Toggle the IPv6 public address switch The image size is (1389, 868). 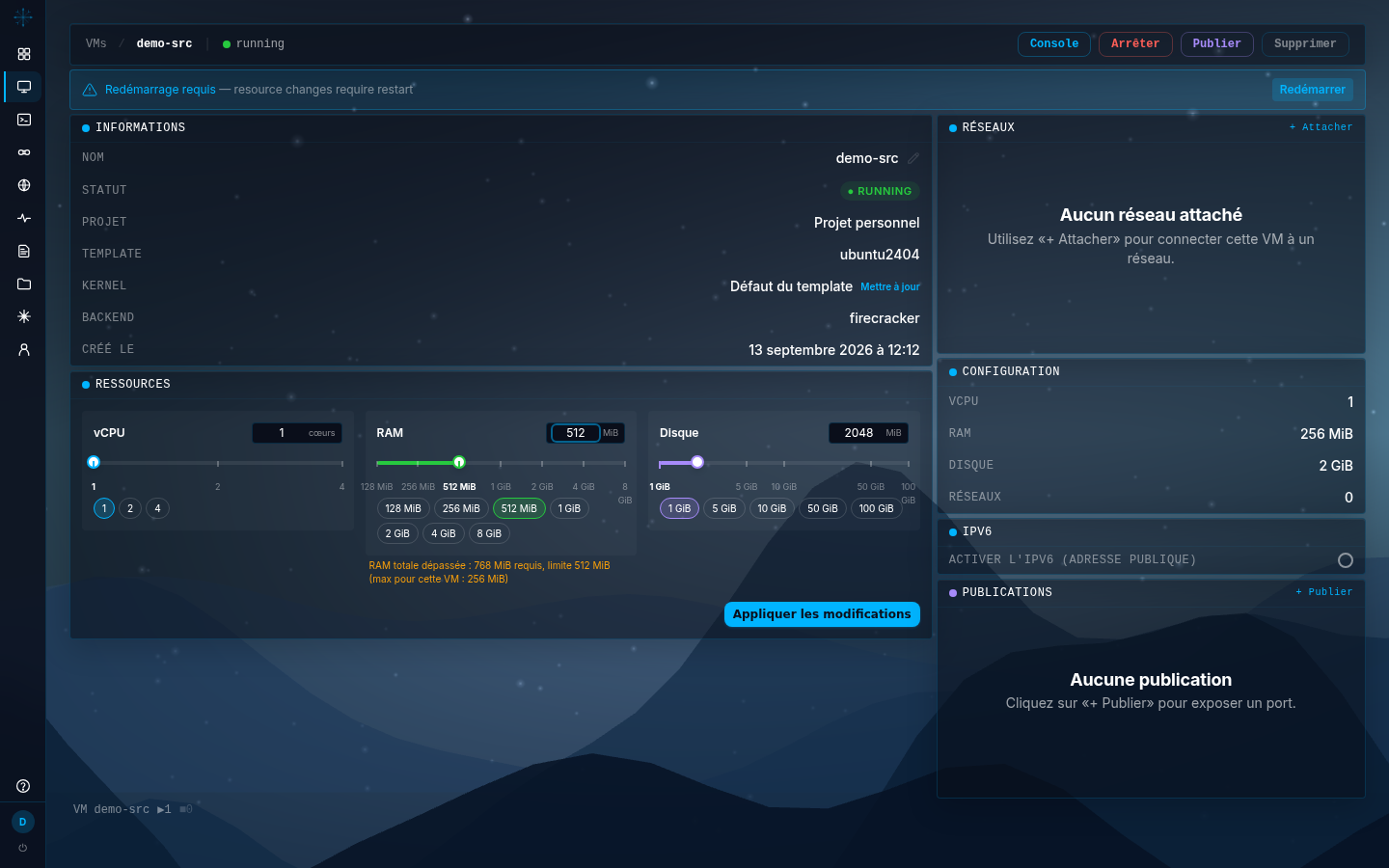pyautogui.click(x=1346, y=560)
